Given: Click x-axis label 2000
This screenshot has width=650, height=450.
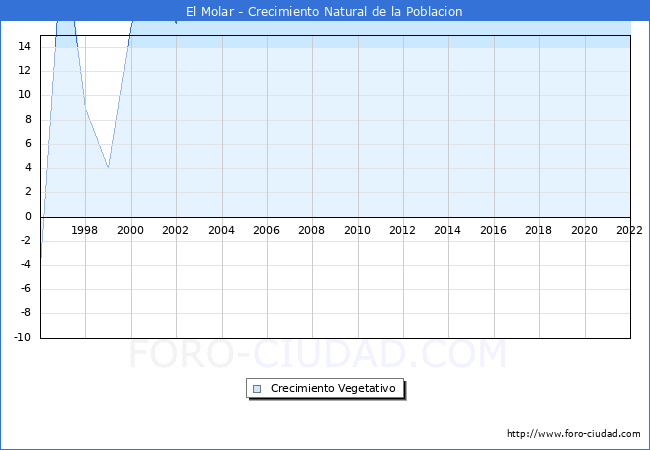Looking at the screenshot, I should click(x=130, y=230).
